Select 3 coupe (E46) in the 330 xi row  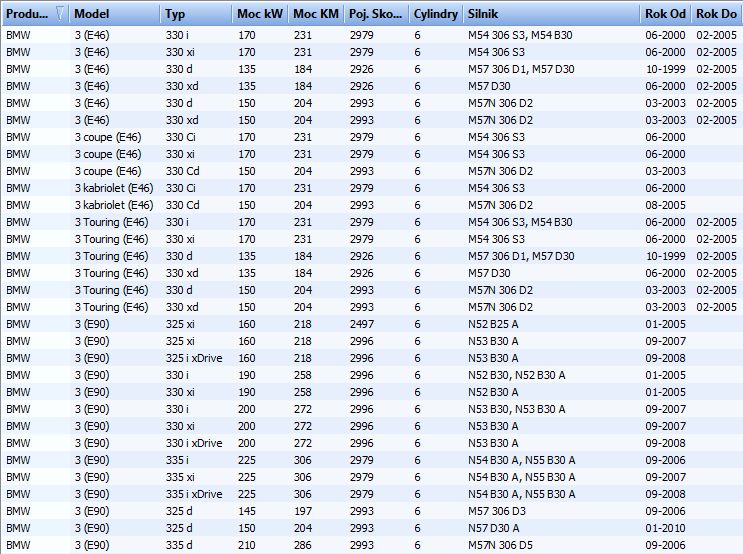tap(108, 154)
